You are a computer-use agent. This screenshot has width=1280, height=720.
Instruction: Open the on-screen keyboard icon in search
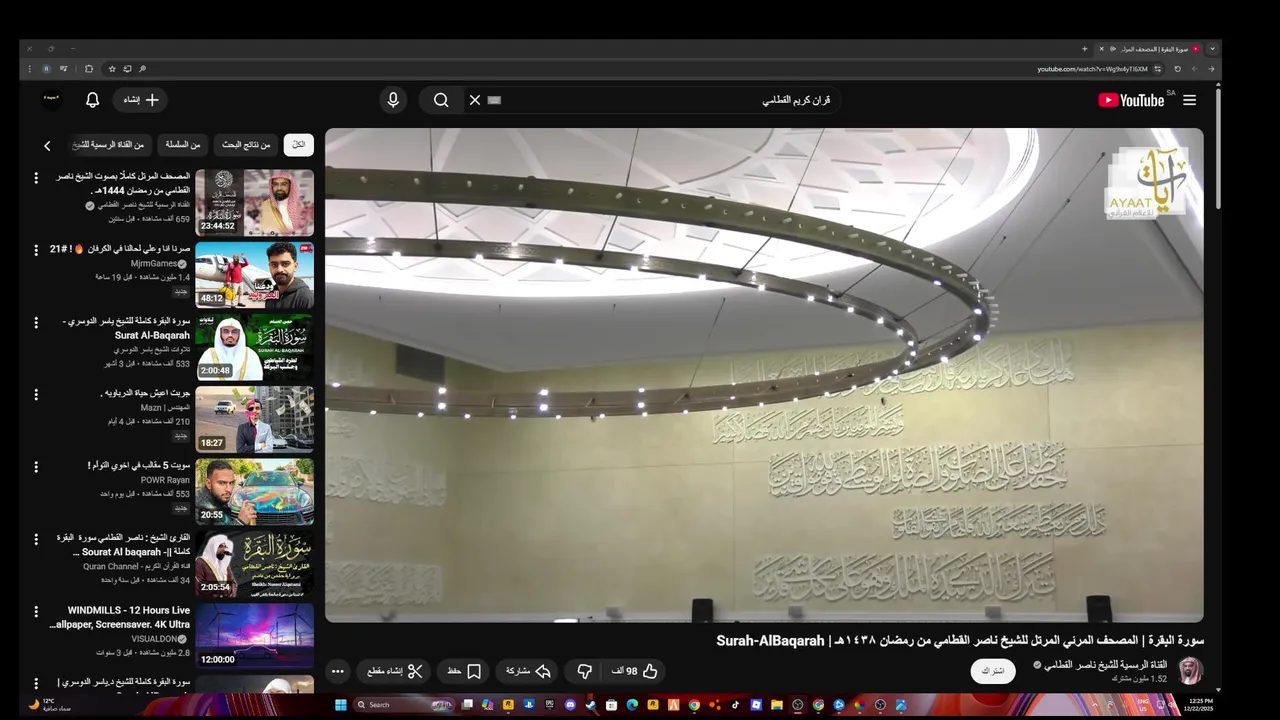click(494, 100)
